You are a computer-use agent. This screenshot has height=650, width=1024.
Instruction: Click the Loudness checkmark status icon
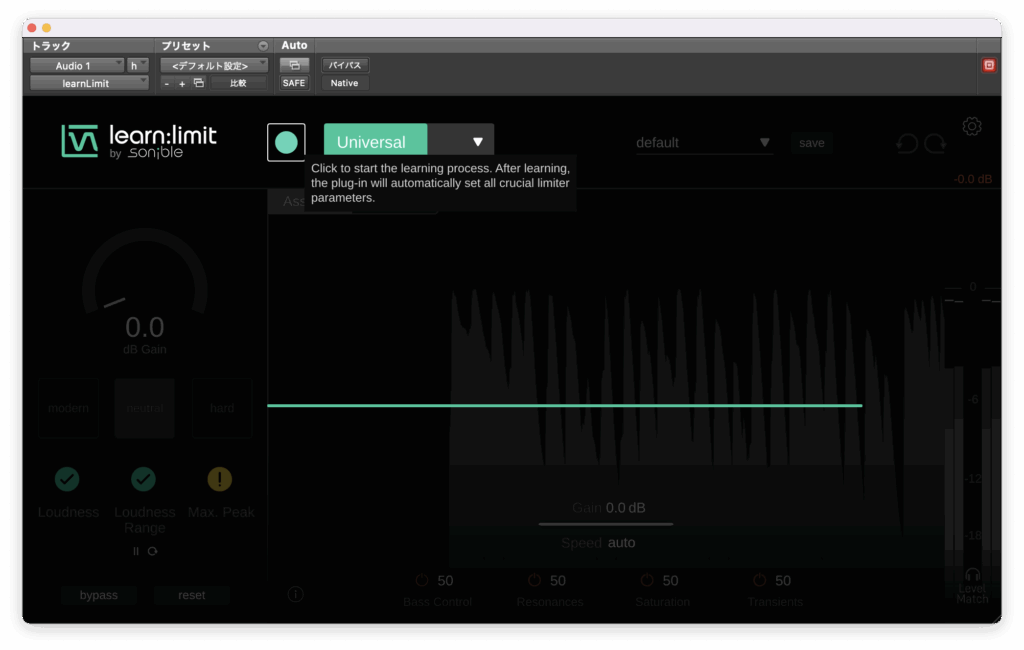(67, 479)
